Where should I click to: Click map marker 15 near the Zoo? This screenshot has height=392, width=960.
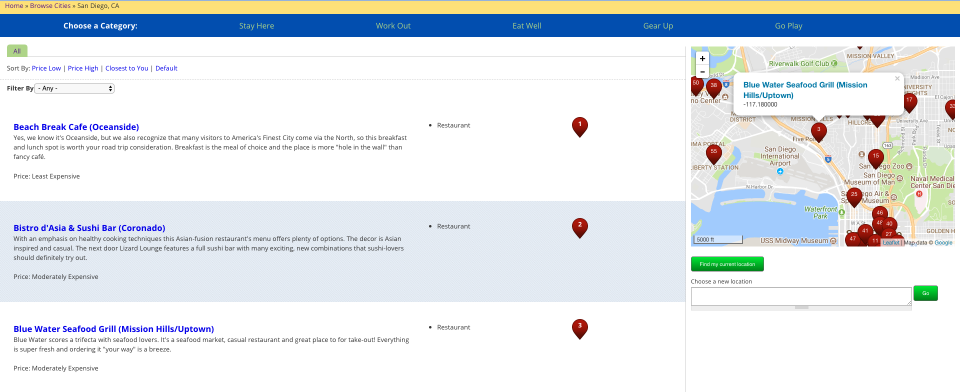pos(876,158)
